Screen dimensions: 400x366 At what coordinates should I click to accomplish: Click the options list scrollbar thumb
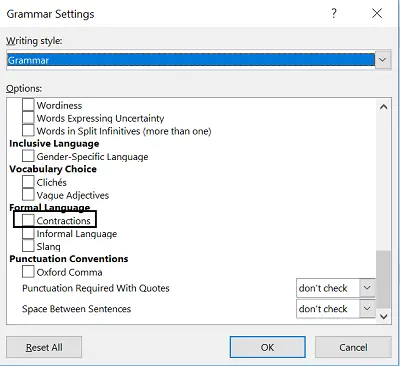coord(383,279)
